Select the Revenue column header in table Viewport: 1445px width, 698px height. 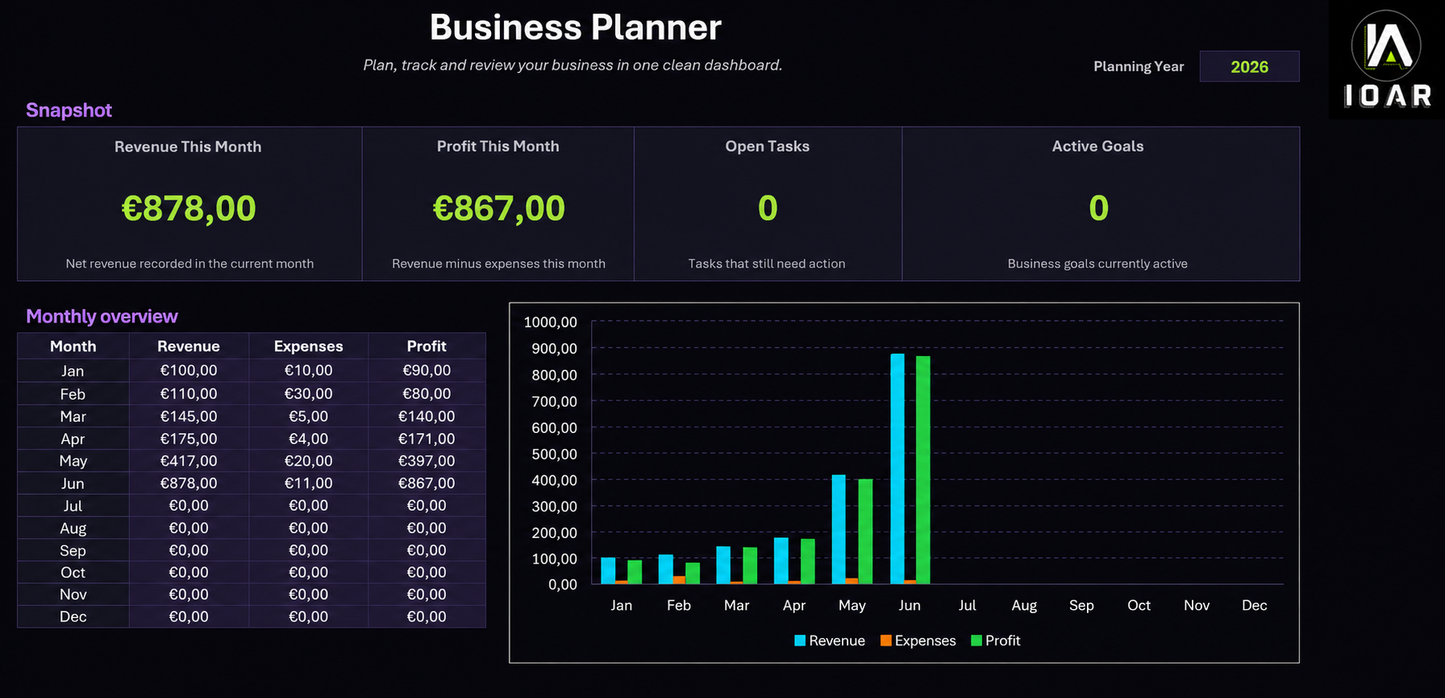(189, 346)
